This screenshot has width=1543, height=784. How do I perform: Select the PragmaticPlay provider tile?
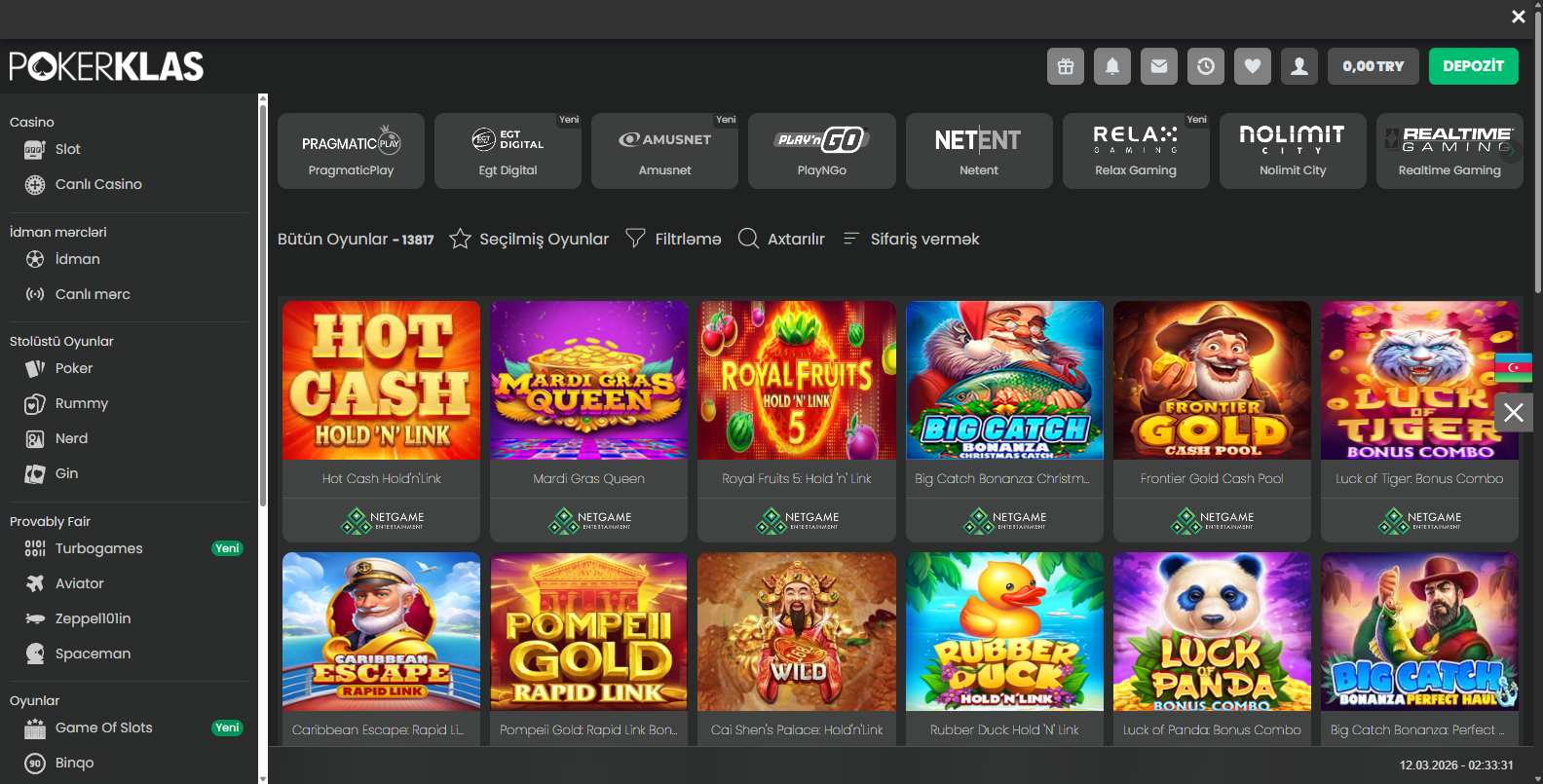tap(351, 151)
